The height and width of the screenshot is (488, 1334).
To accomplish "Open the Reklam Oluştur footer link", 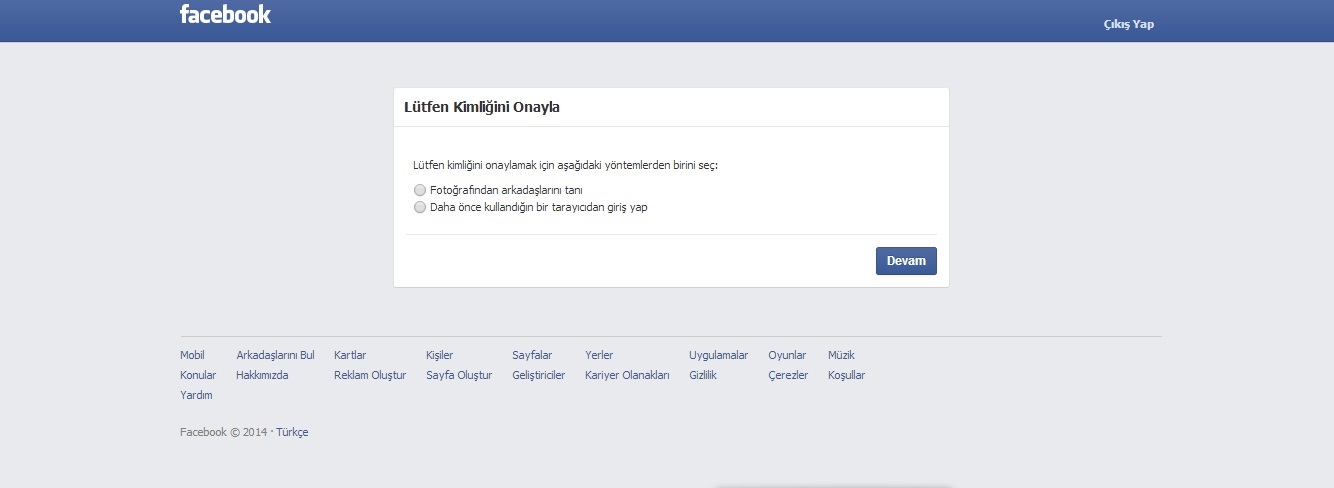I will pos(370,375).
